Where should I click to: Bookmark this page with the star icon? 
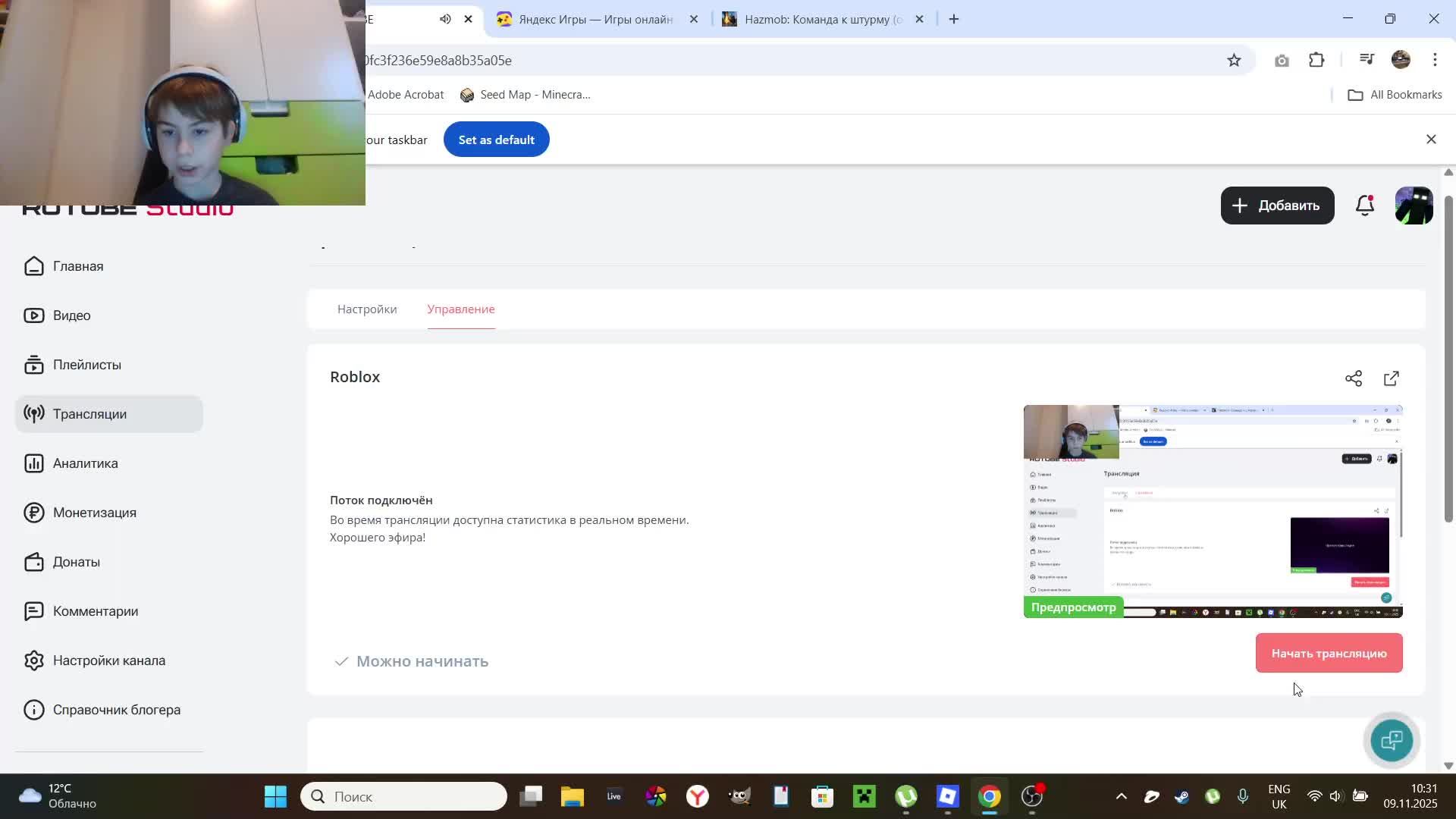(1234, 61)
